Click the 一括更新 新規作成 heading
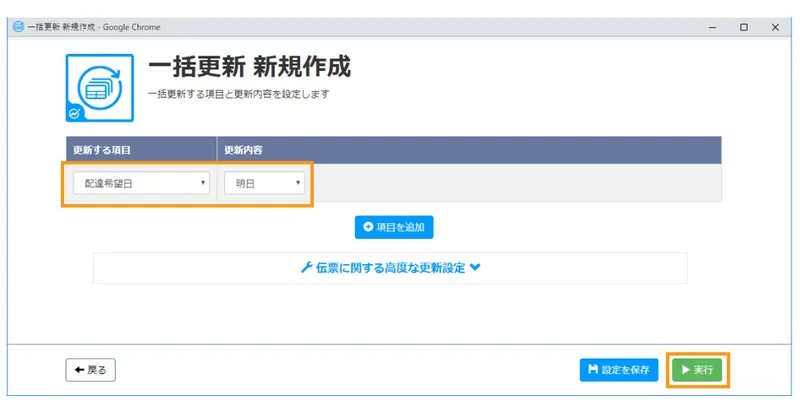Screen dimensions: 800x417 point(249,67)
